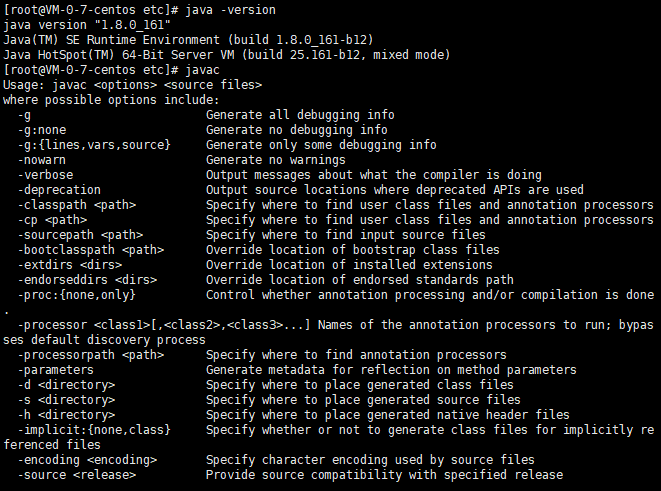Click 'Generate no debugging info' description
The image size is (661, 491).
pyautogui.click(x=297, y=130)
